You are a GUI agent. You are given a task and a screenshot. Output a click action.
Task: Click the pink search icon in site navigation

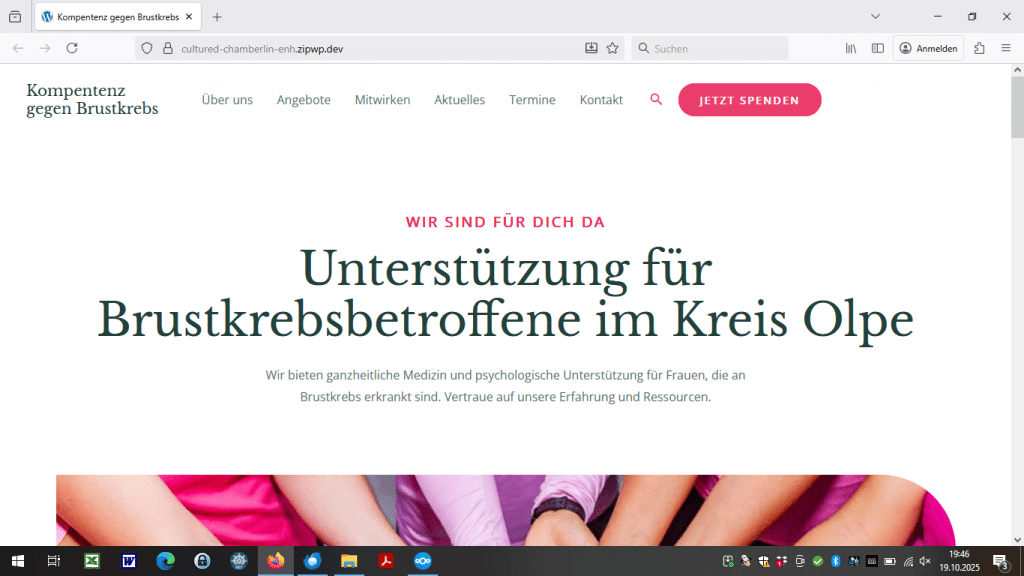coord(656,99)
